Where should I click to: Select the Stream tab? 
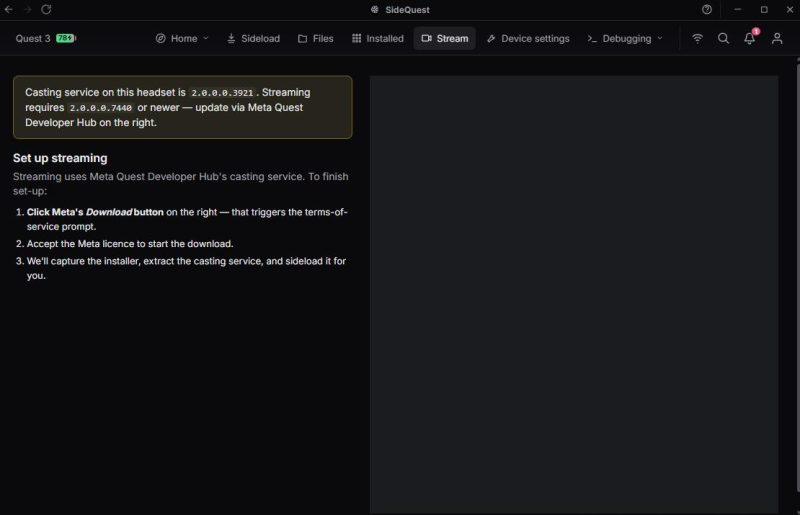tap(444, 38)
